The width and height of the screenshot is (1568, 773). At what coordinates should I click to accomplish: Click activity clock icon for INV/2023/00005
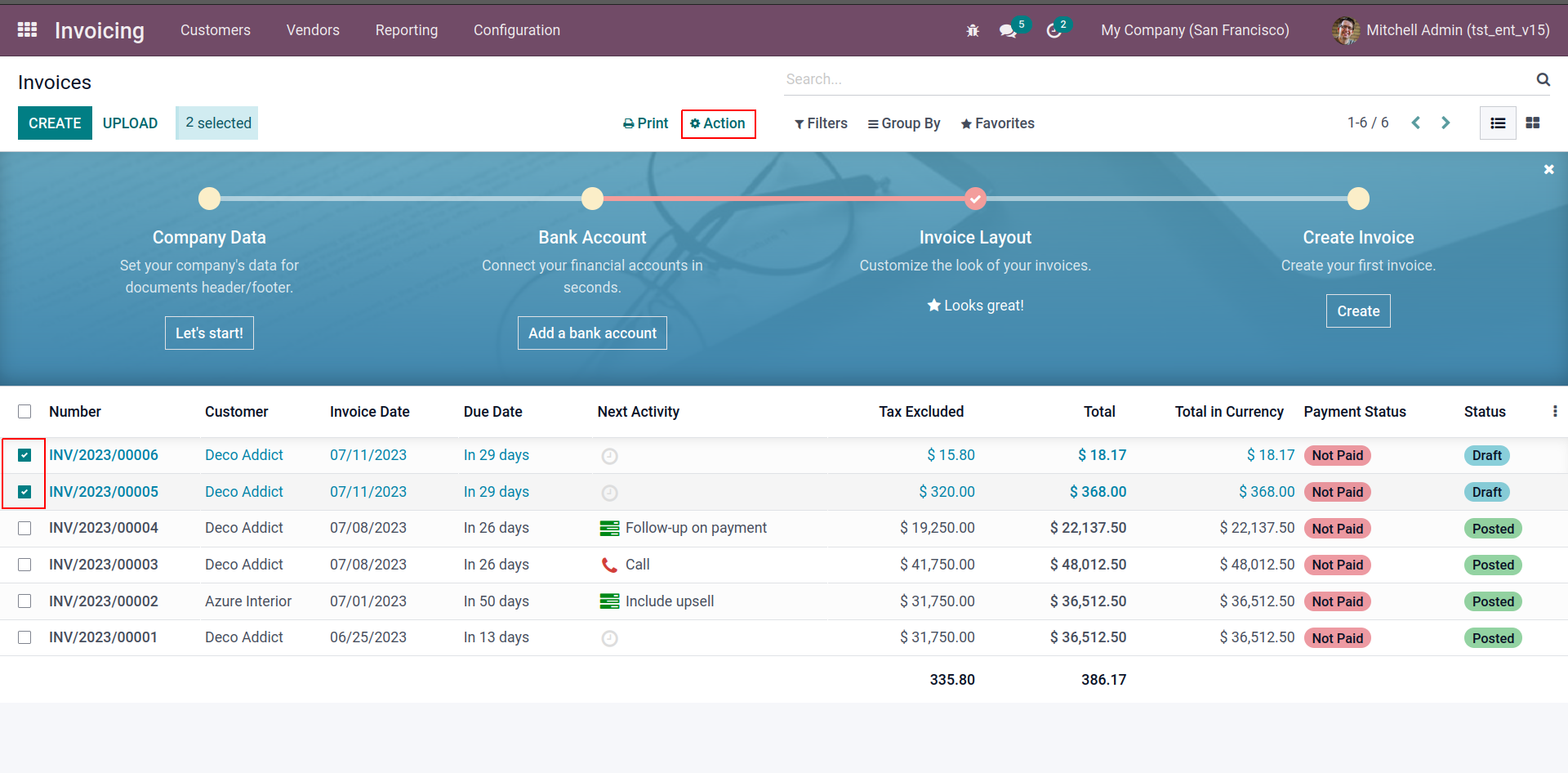click(x=609, y=493)
